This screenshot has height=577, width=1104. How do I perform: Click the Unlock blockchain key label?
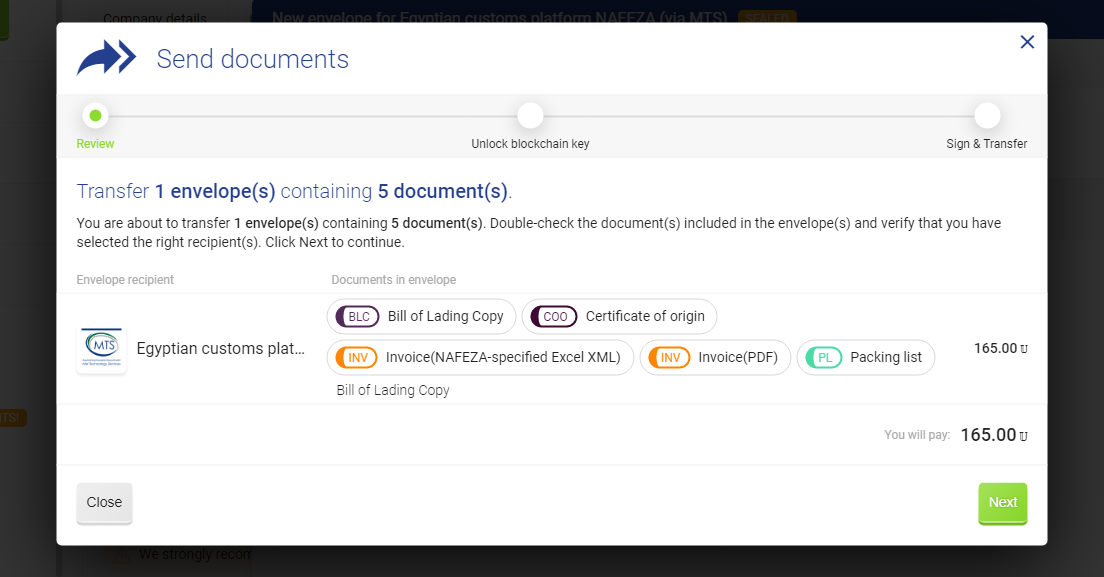point(530,144)
